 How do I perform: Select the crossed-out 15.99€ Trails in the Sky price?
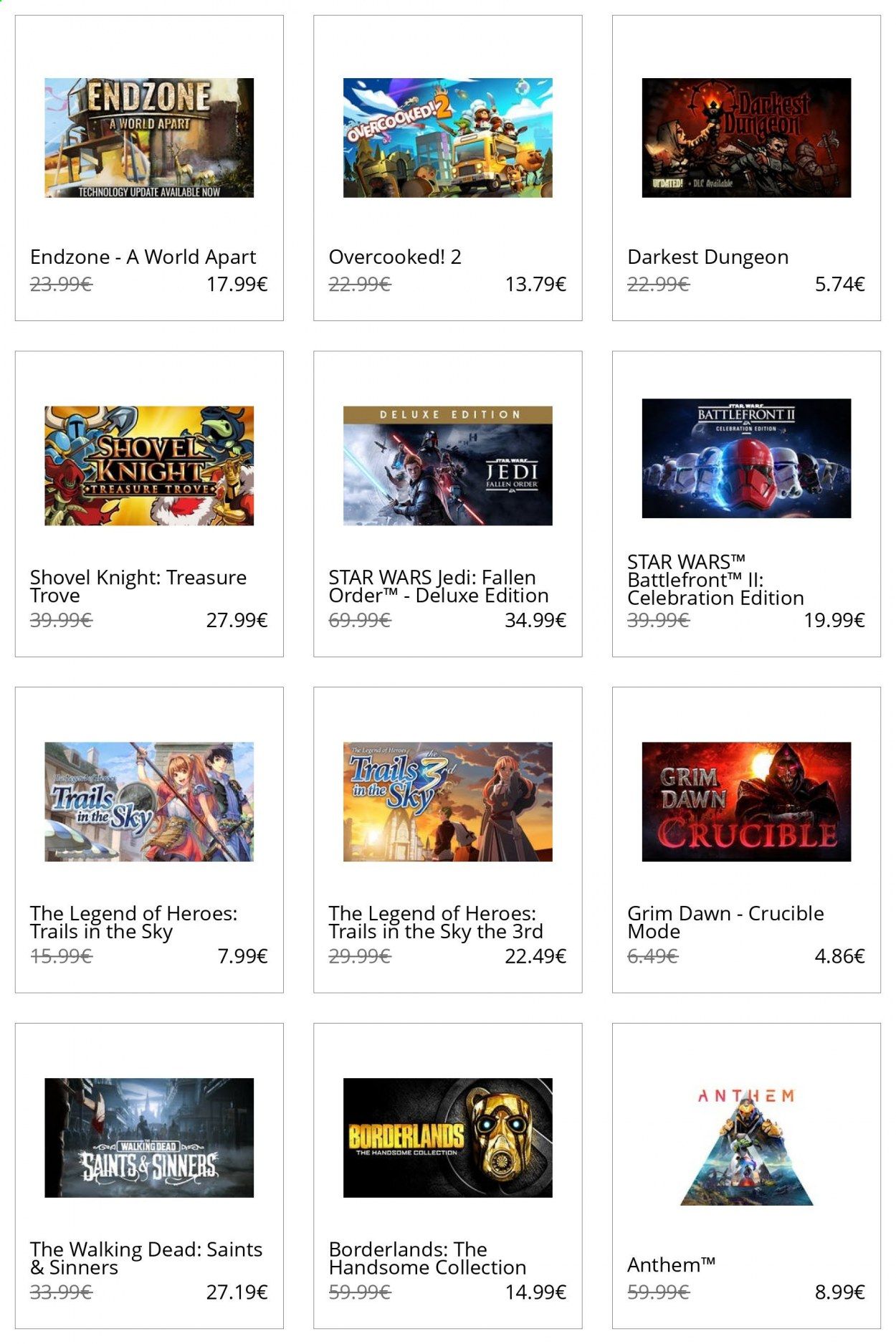pyautogui.click(x=61, y=956)
